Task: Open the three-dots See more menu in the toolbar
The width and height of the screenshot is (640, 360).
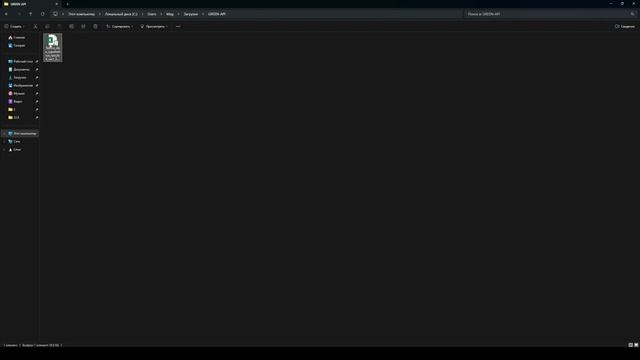Action: (x=178, y=27)
